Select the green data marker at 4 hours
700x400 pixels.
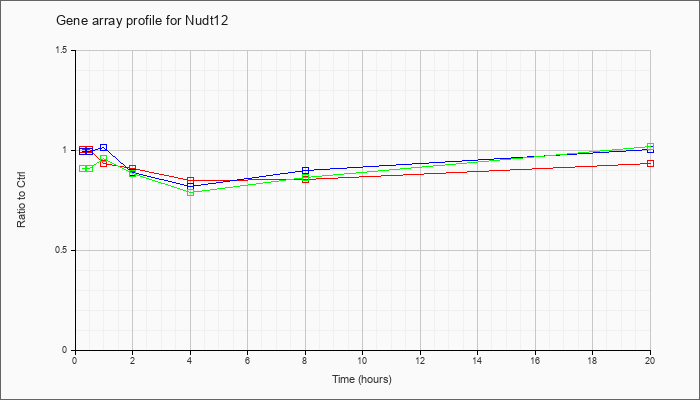190,192
